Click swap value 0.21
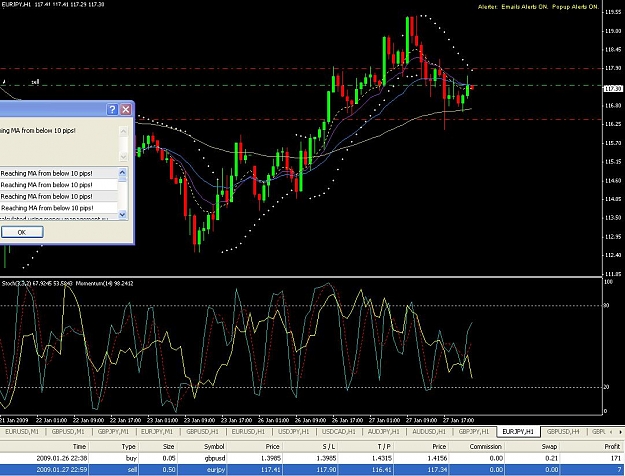Screen dimensions: 625x476 pos(551,458)
